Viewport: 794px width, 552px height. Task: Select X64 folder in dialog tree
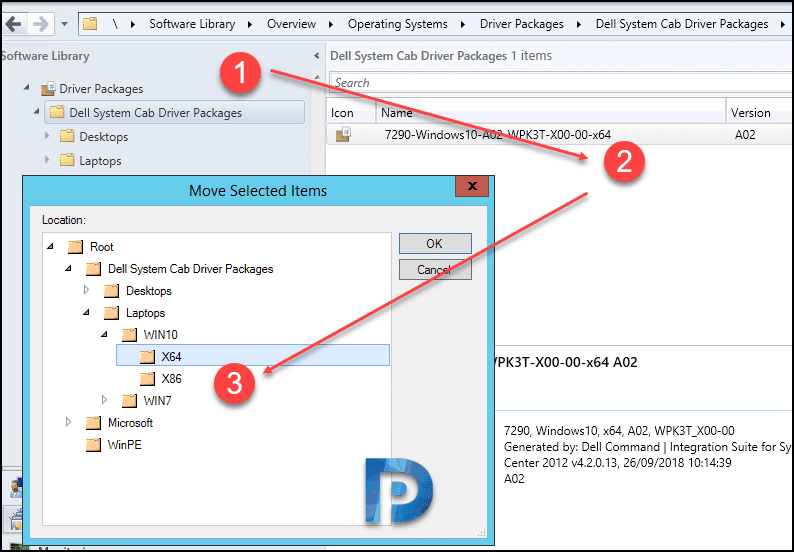(171, 357)
